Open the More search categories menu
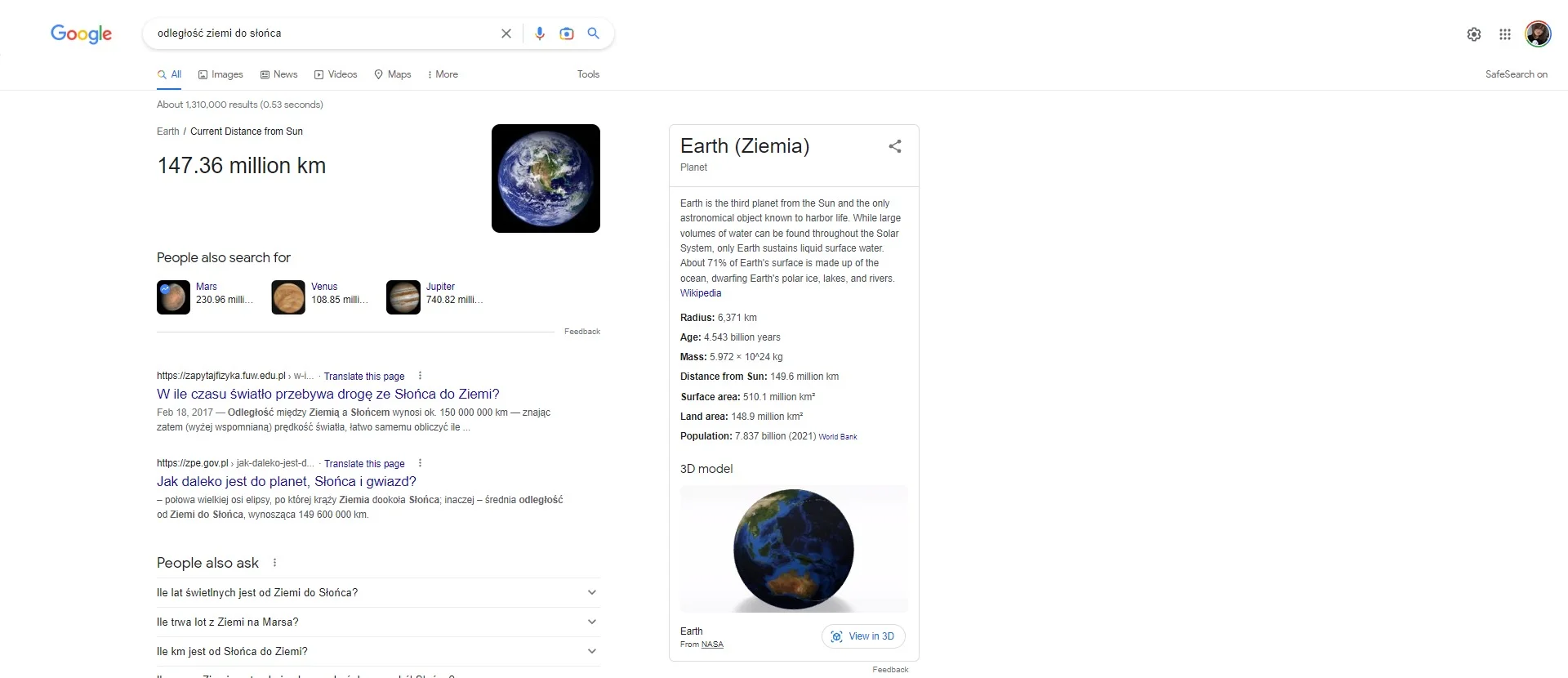 pos(443,74)
